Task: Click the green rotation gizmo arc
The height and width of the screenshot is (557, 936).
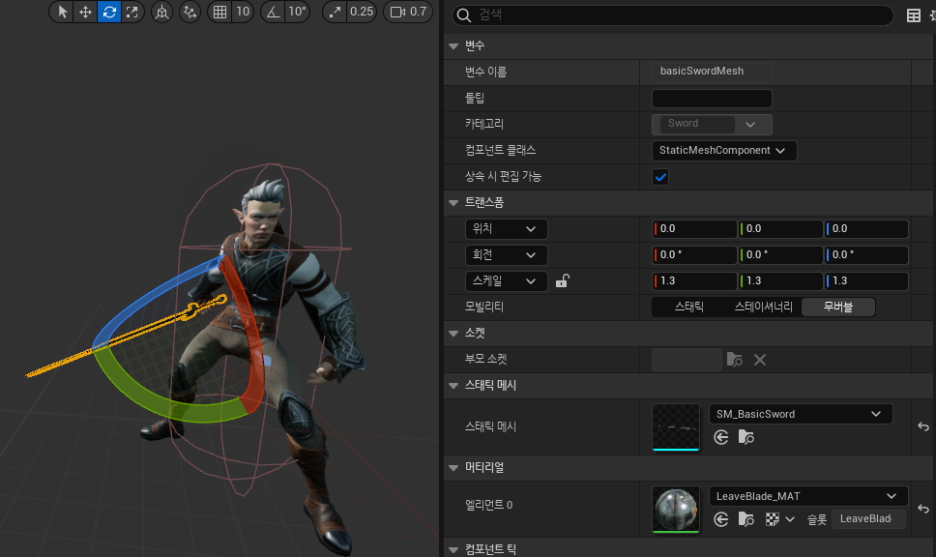Action: [161, 399]
